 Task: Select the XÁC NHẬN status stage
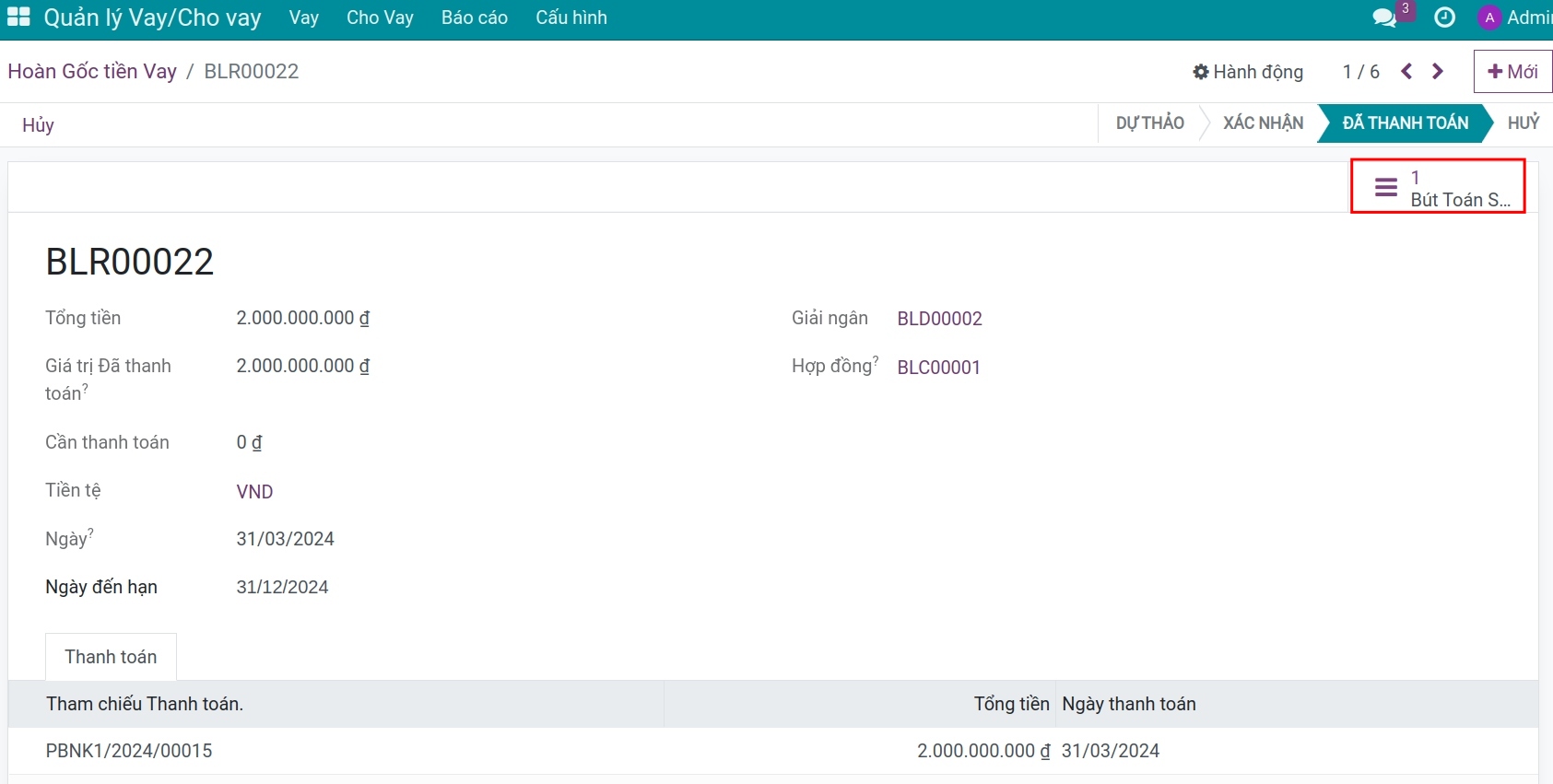[x=1263, y=123]
